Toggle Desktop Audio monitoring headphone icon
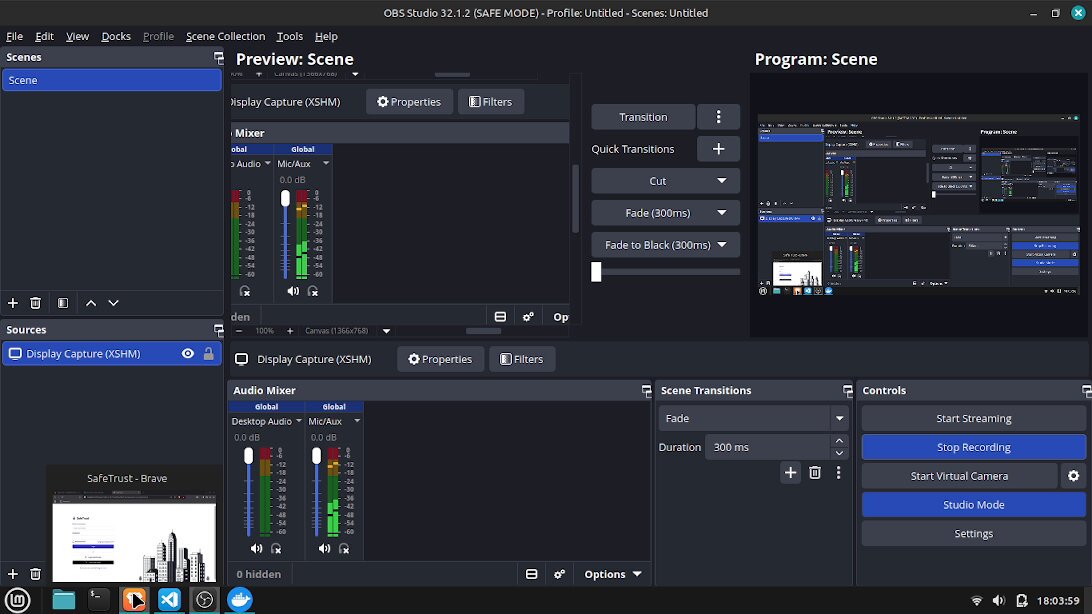1092x614 pixels. tap(276, 549)
